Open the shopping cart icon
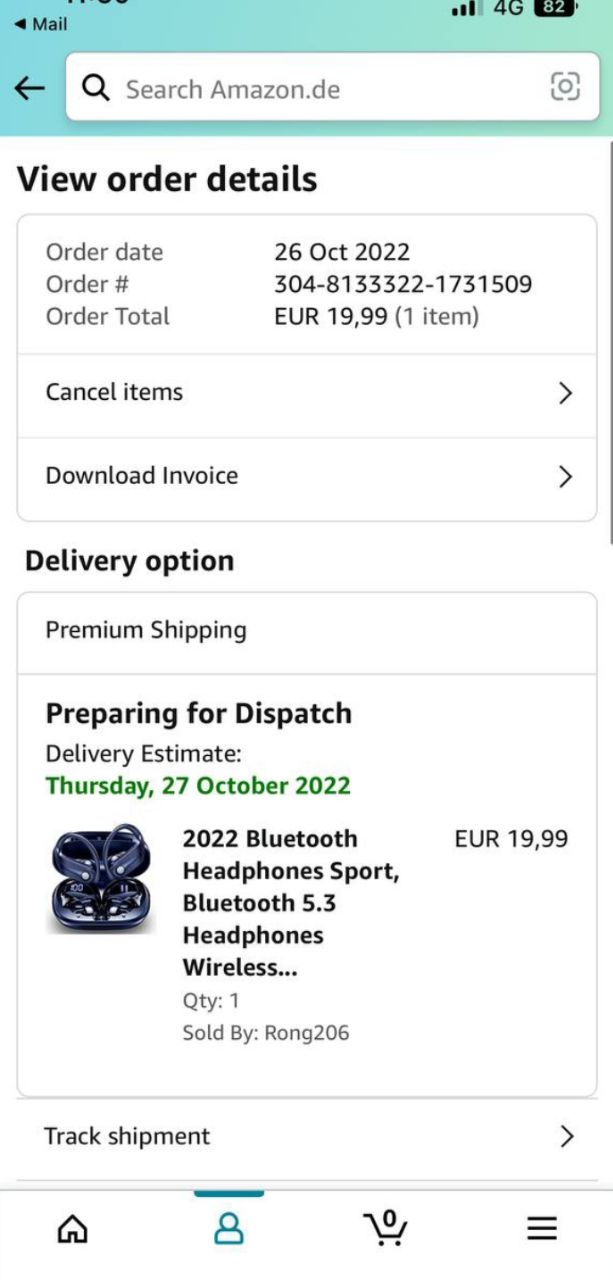Viewport: 613px width, 1280px height. tap(385, 1227)
